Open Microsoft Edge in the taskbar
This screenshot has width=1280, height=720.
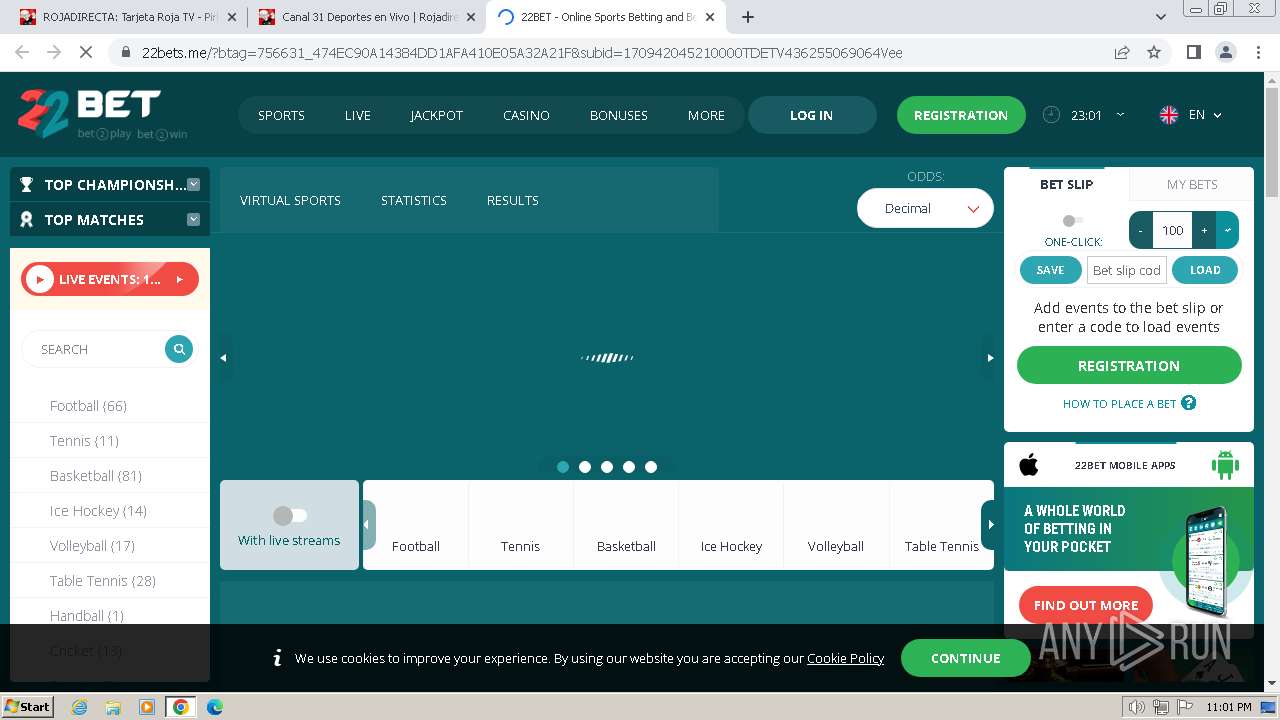pyautogui.click(x=214, y=707)
